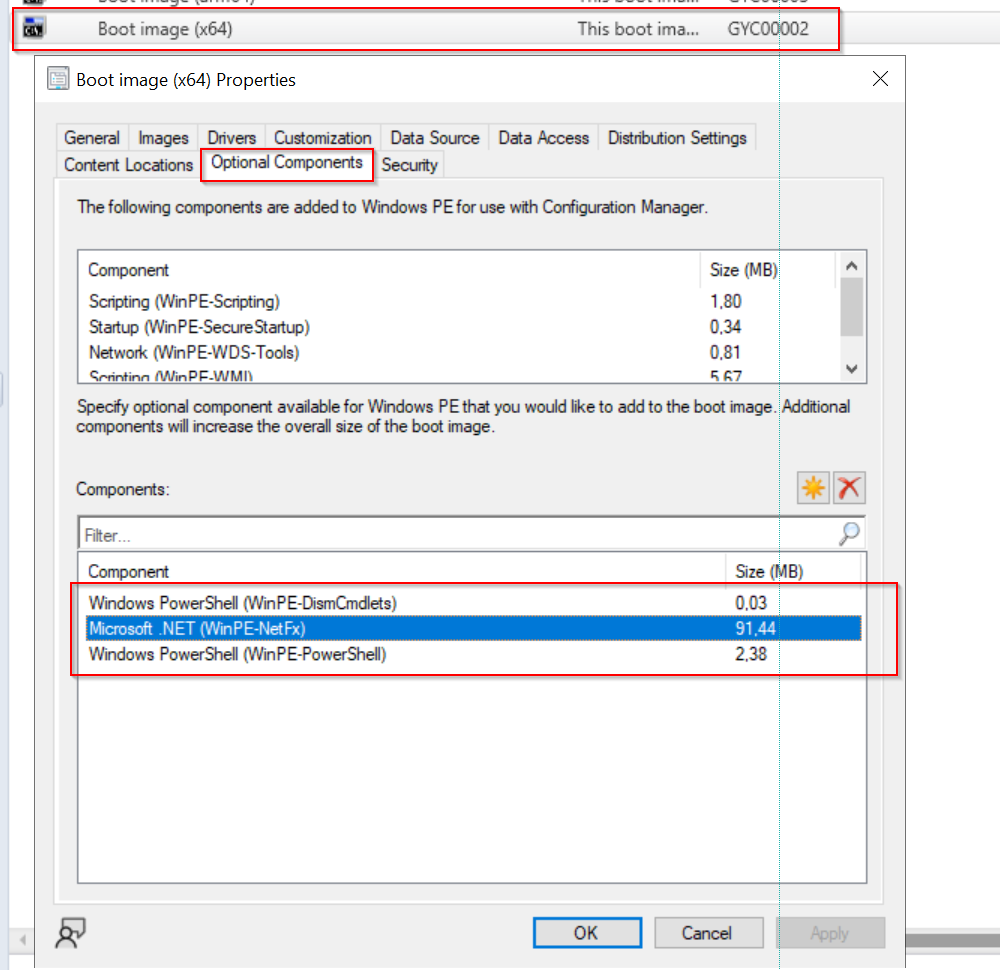Click the 0,81 size value
The image size is (1000, 970).
[726, 352]
